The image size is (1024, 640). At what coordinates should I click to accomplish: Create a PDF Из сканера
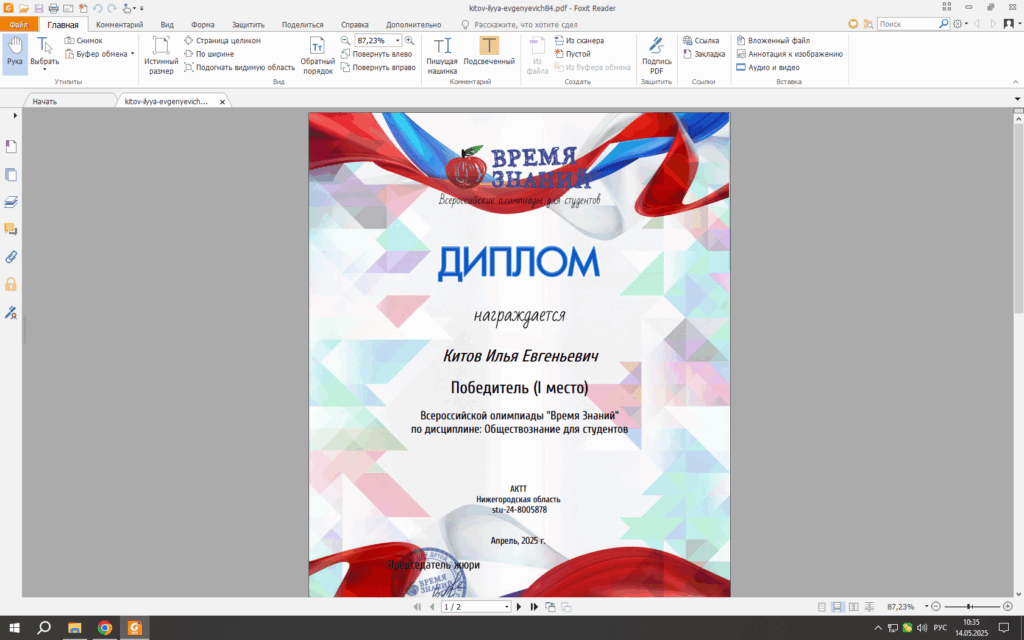(579, 40)
